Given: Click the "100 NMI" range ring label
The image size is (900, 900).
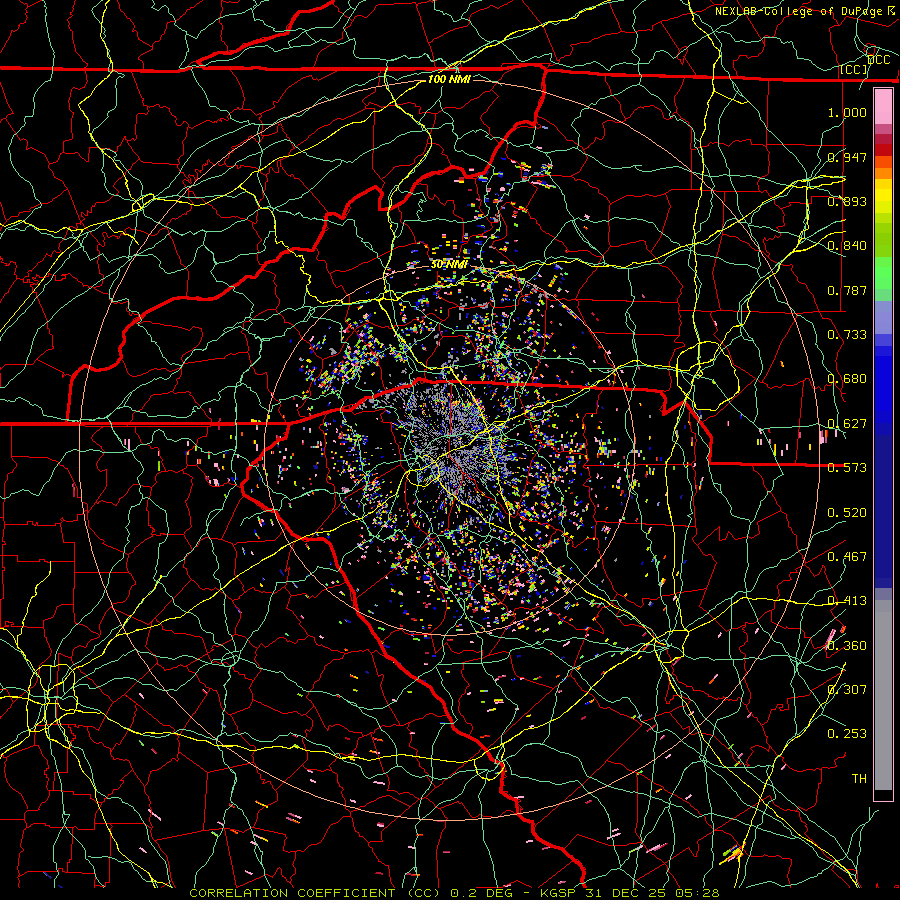Looking at the screenshot, I should (449, 79).
